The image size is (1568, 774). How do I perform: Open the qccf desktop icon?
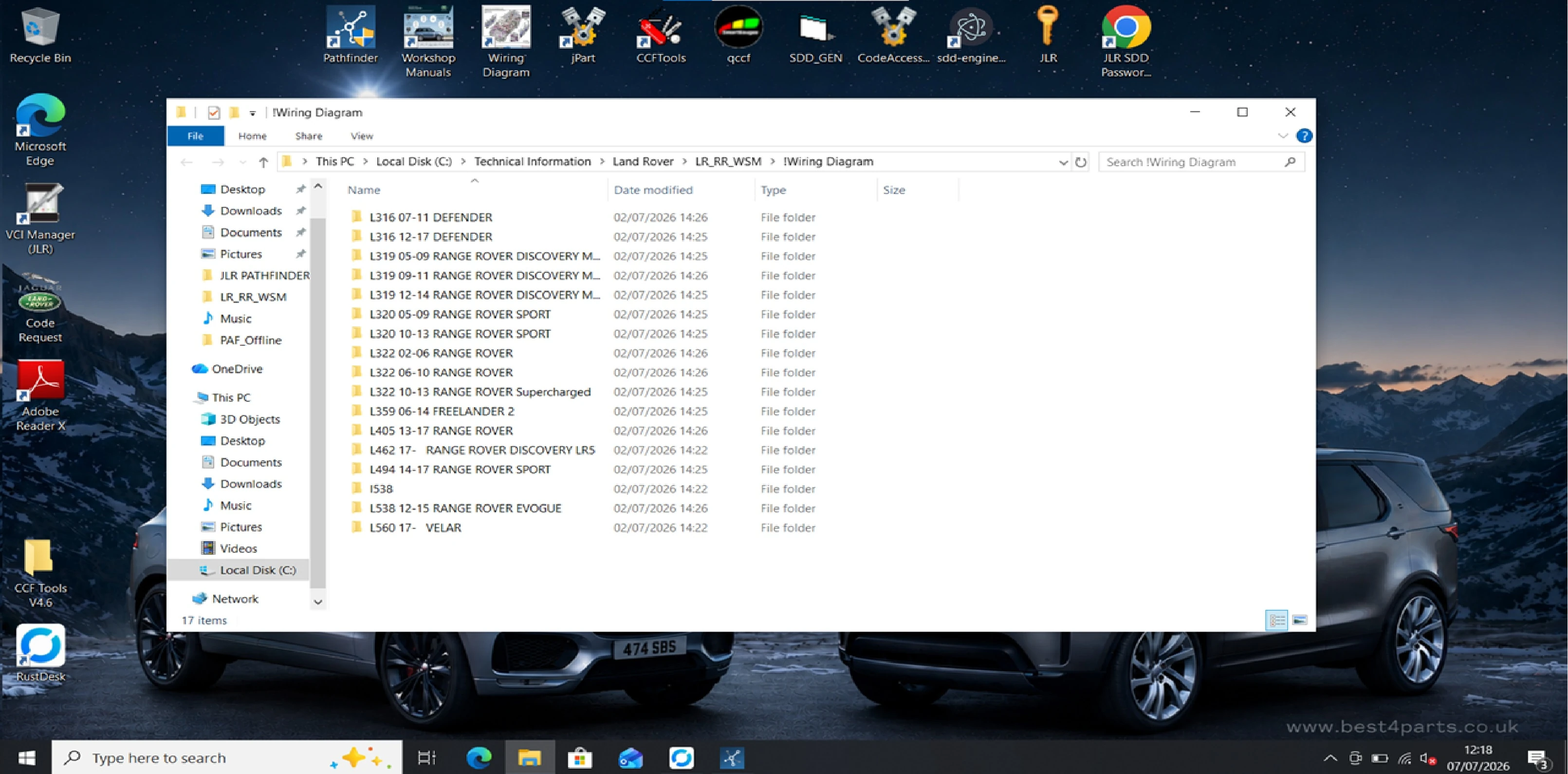pos(738,36)
